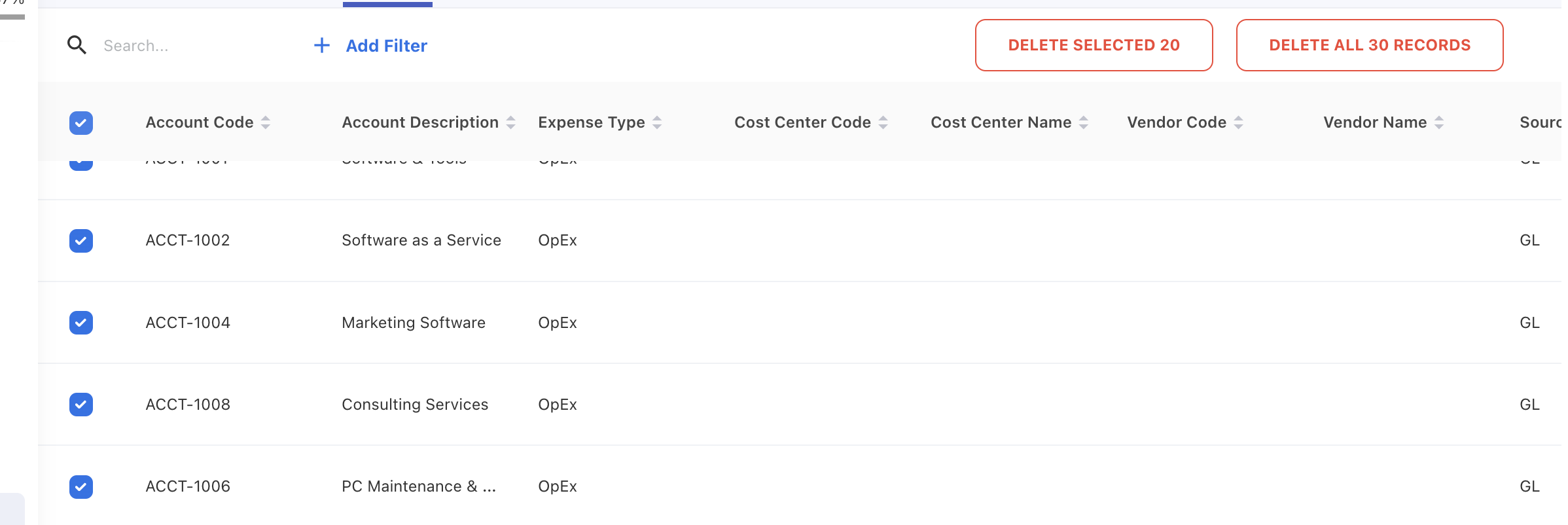Click the plus icon beside Add Filter
Screen dimensions: 1568x525
click(x=321, y=45)
